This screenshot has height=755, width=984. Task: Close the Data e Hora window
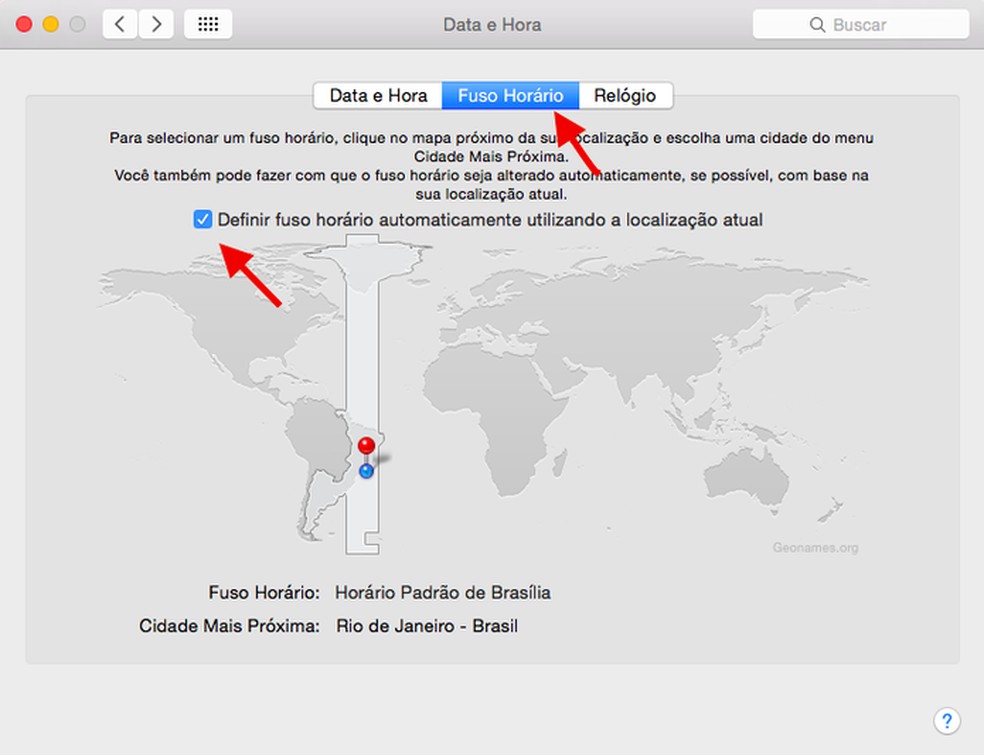point(24,24)
